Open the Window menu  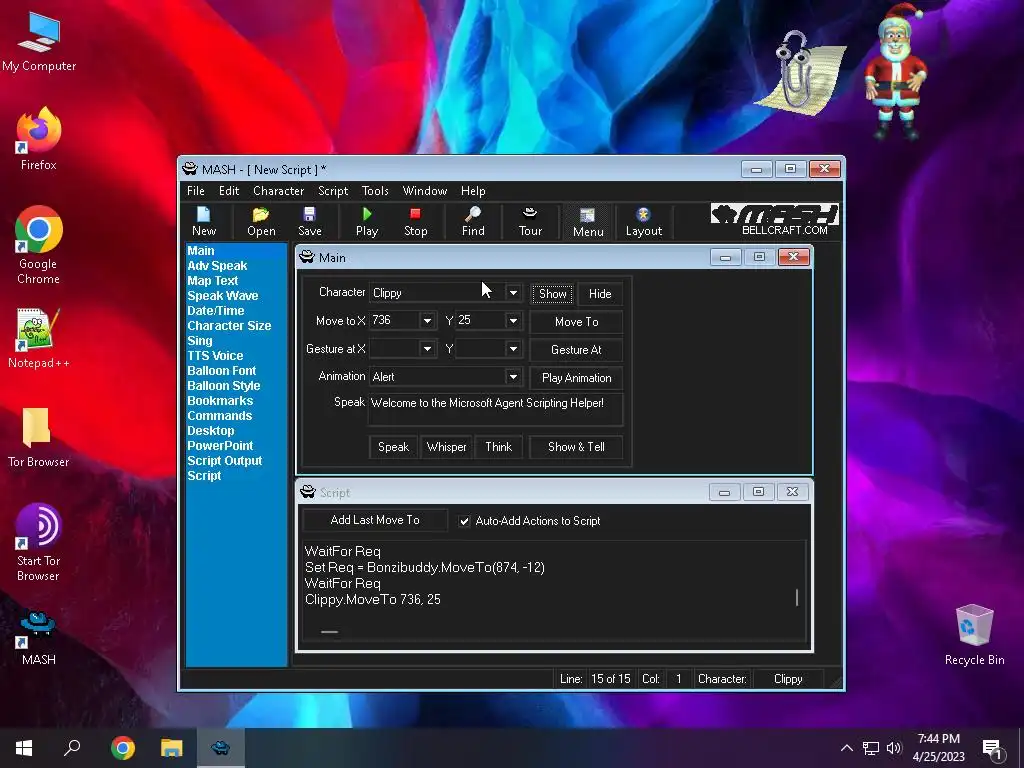tap(424, 191)
